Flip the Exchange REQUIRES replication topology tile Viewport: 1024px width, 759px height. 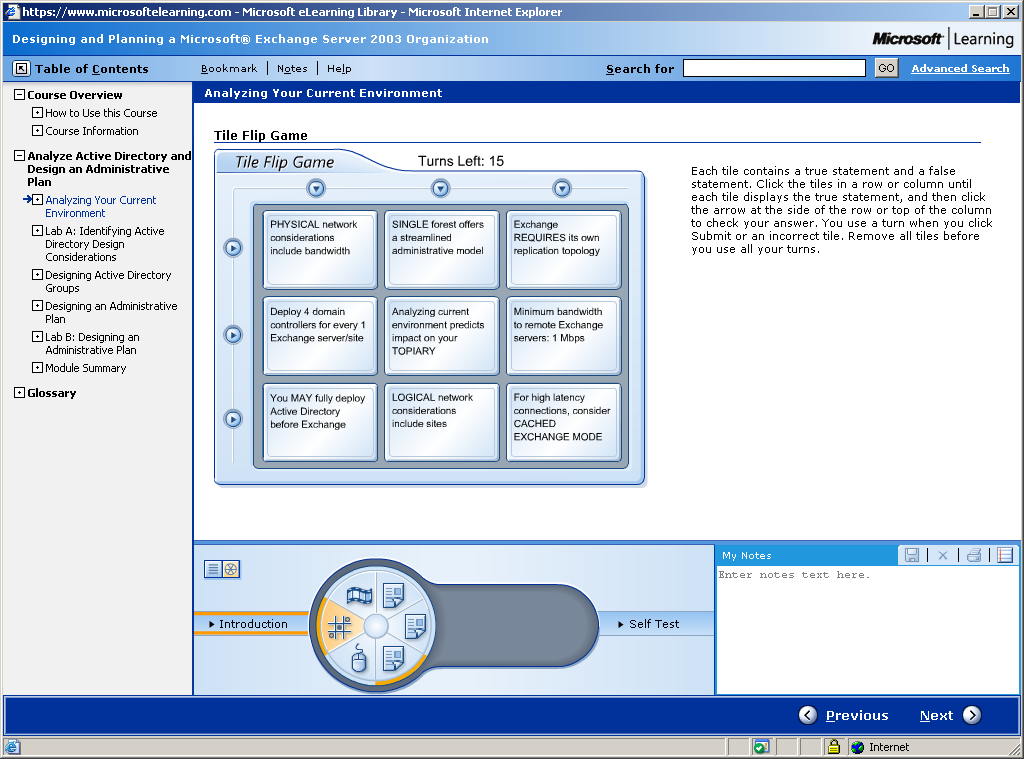(x=564, y=250)
